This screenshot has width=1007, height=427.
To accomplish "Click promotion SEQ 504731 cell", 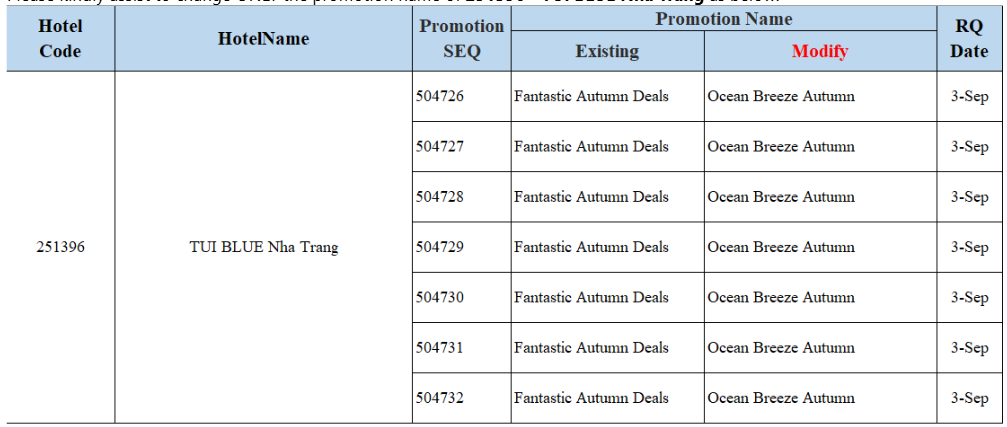I will click(x=440, y=348).
